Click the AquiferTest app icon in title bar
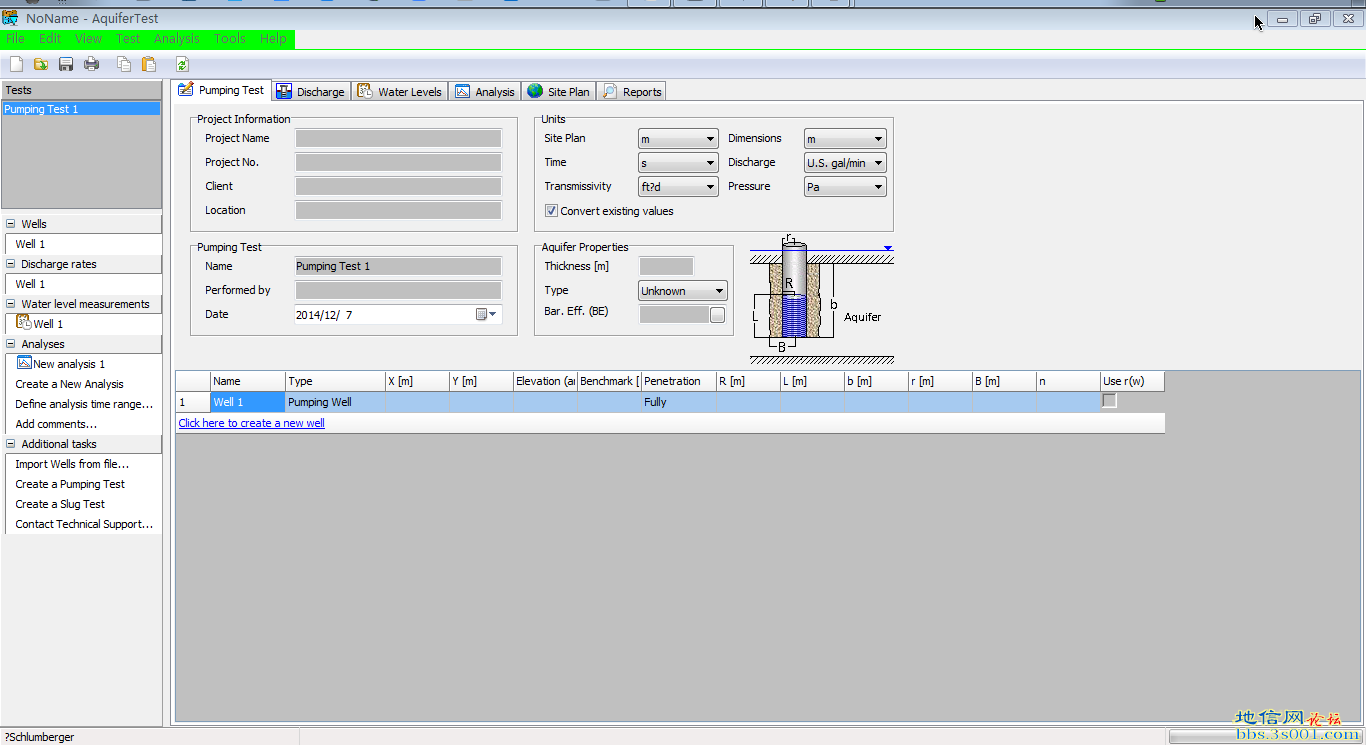Viewport: 1366px width, 746px height. [x=10, y=18]
